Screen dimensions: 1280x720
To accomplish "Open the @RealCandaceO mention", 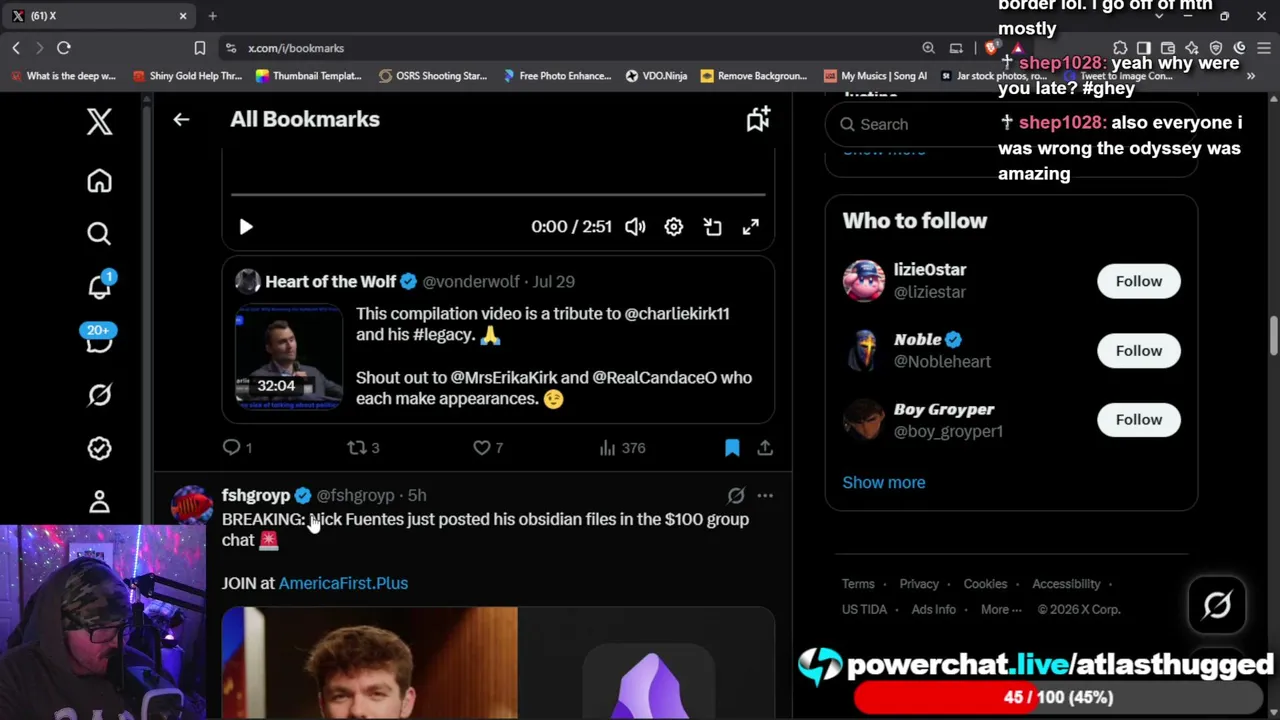I will [655, 378].
